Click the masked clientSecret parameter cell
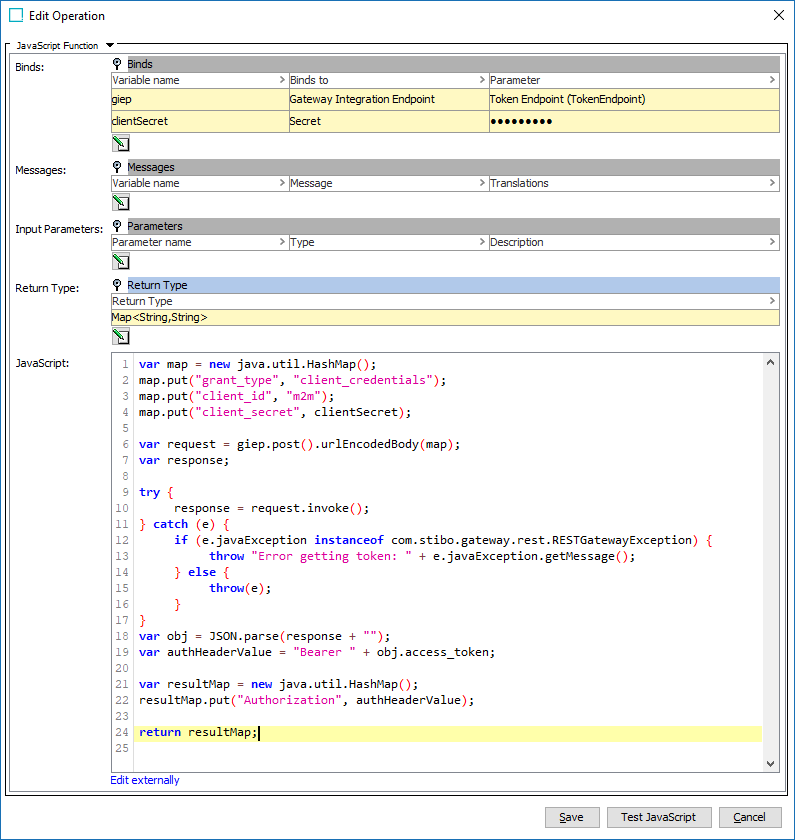Screen dimensions: 795x840 click(x=632, y=121)
